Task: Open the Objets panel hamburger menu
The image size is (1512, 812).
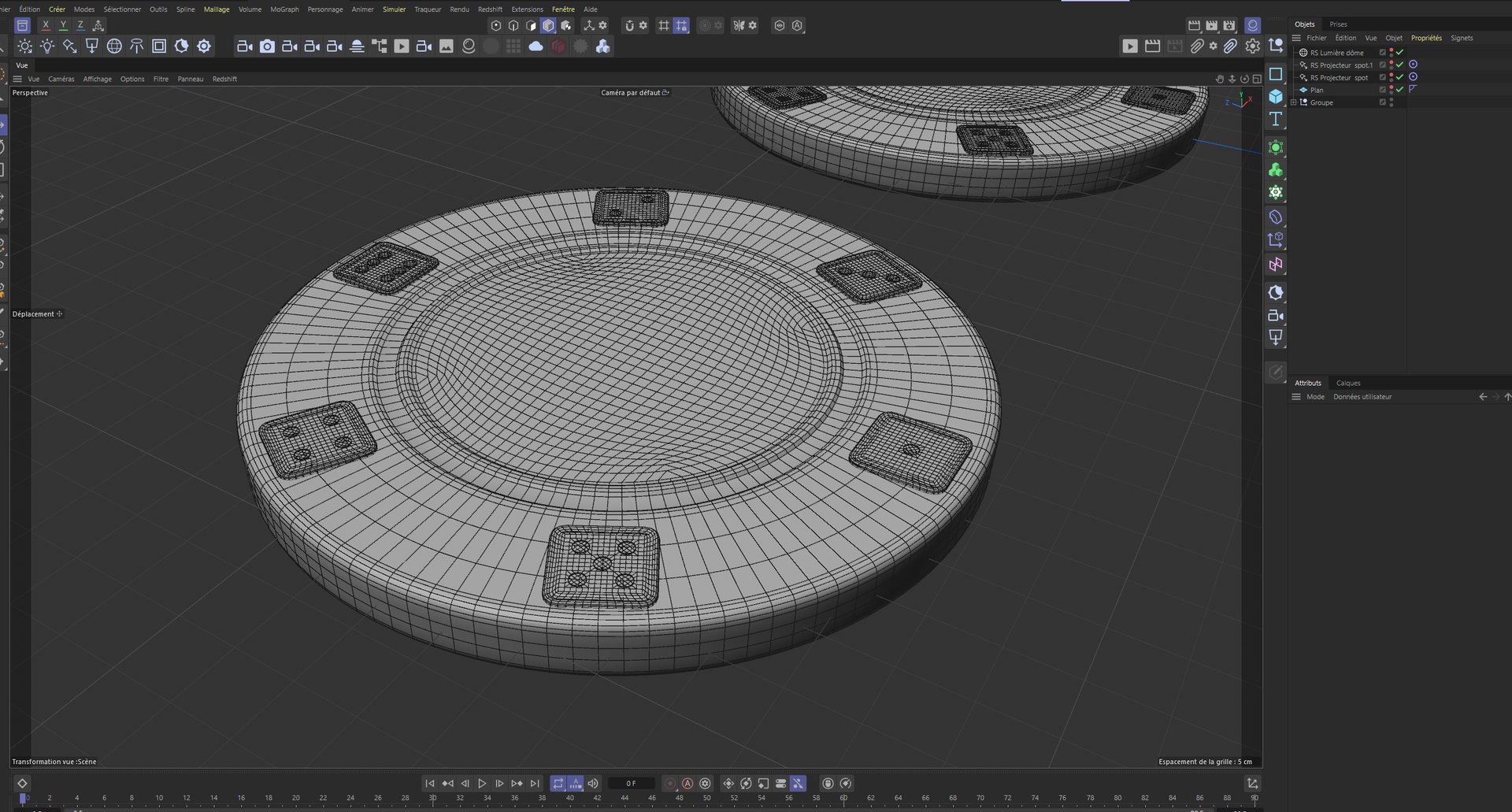Action: pyautogui.click(x=1296, y=38)
